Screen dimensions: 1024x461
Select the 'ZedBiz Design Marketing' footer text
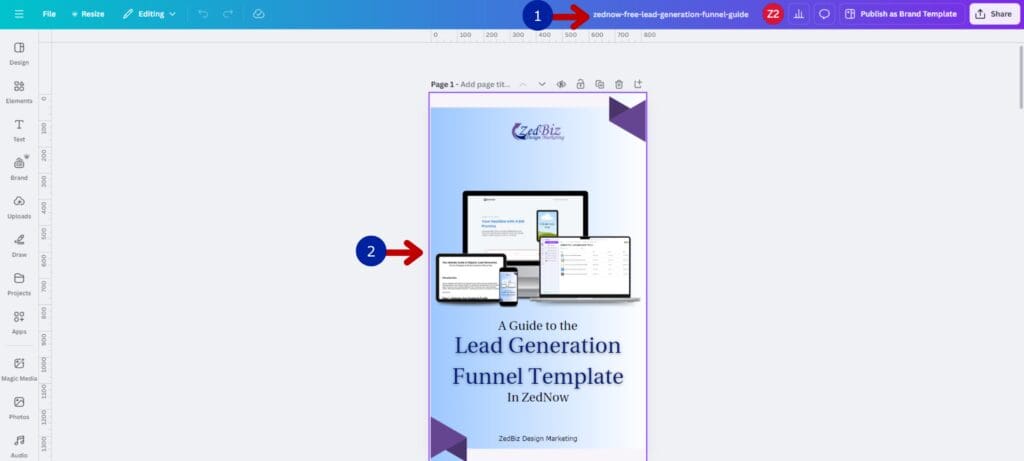[537, 439]
